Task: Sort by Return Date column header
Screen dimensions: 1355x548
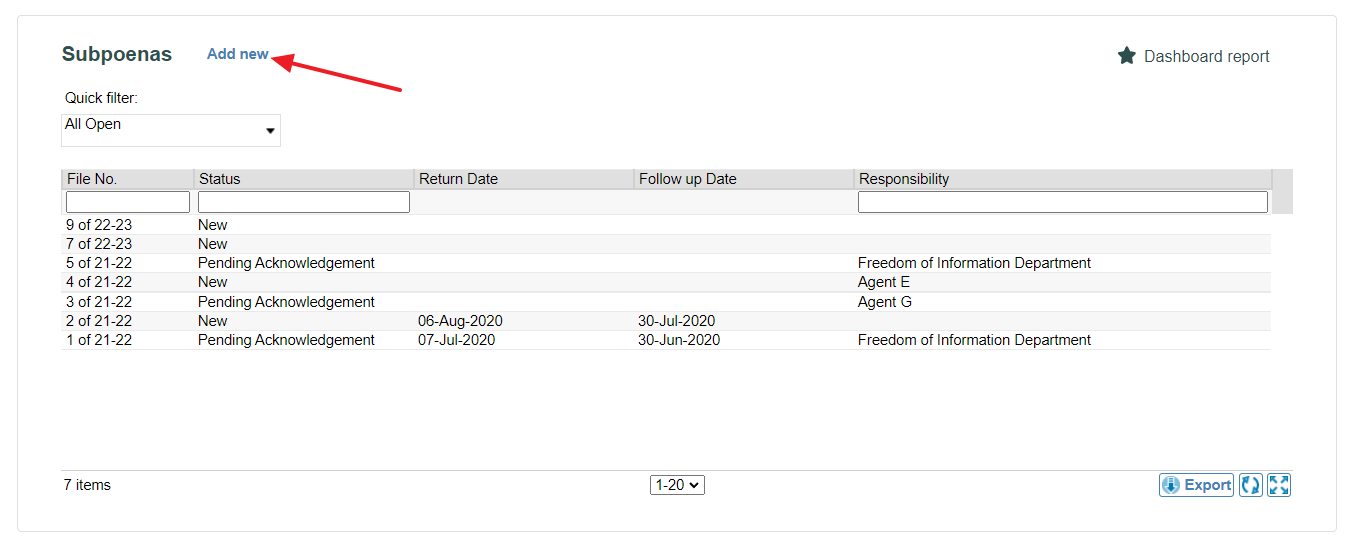Action: (x=458, y=179)
